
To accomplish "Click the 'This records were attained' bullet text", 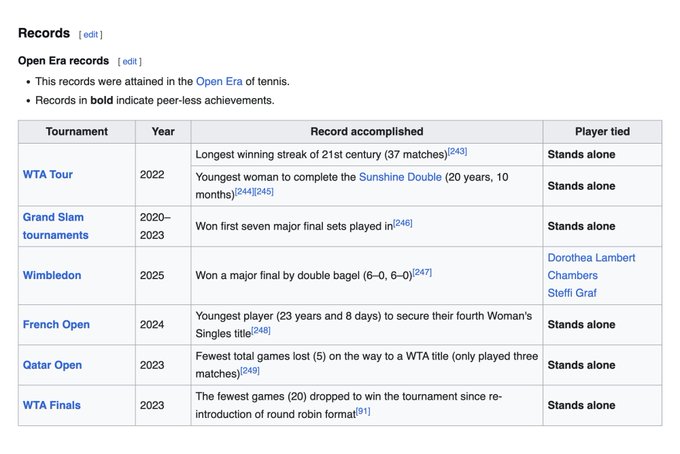I will pyautogui.click(x=162, y=82).
